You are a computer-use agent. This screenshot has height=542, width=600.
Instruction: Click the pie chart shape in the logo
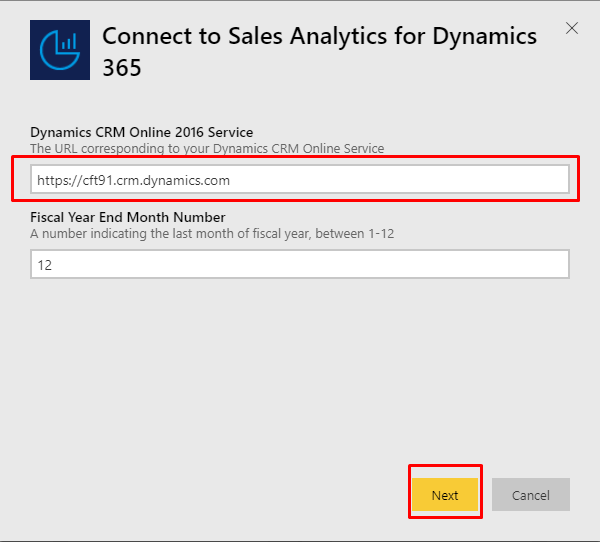pos(58,53)
